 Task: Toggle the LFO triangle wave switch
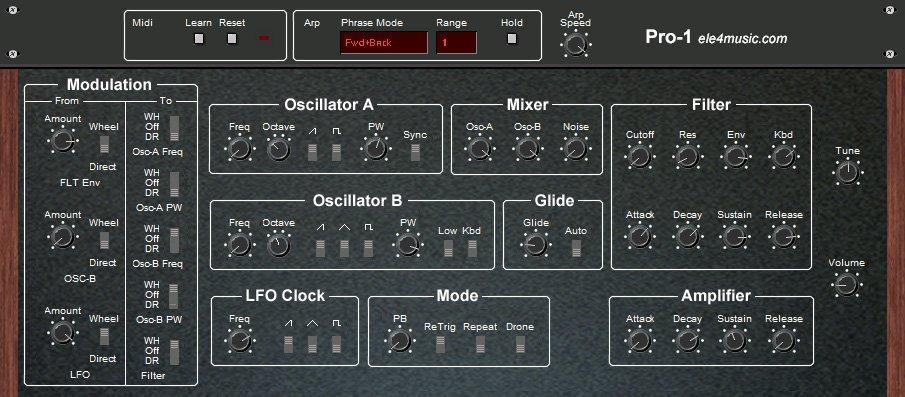tap(312, 344)
